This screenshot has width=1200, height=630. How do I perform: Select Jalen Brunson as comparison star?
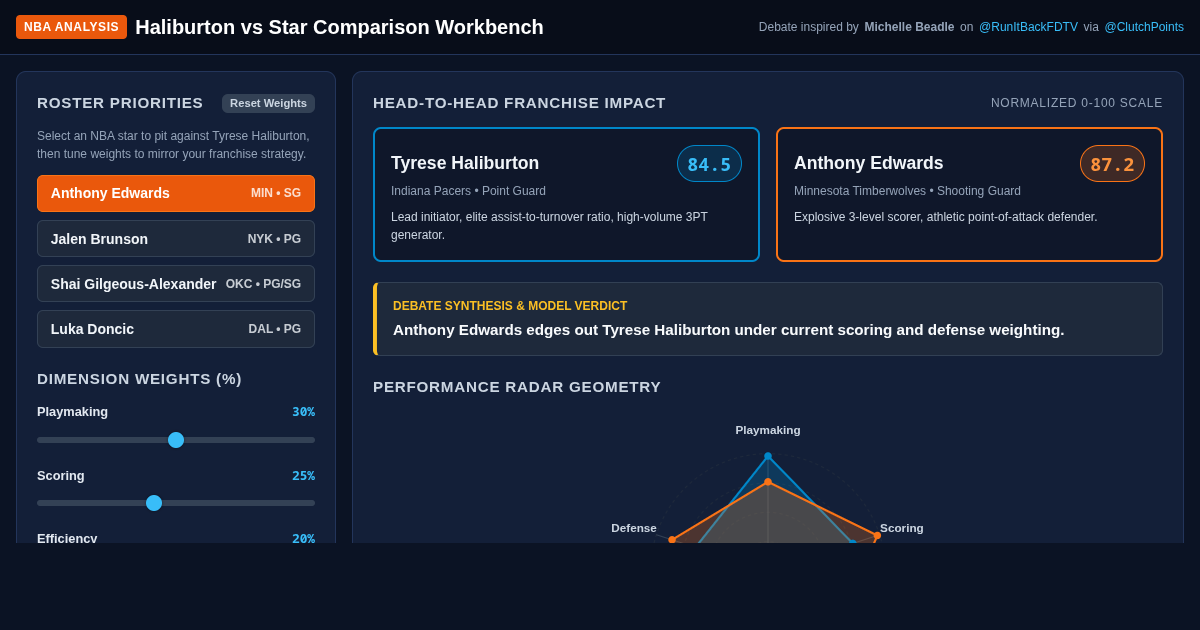pyautogui.click(x=176, y=239)
